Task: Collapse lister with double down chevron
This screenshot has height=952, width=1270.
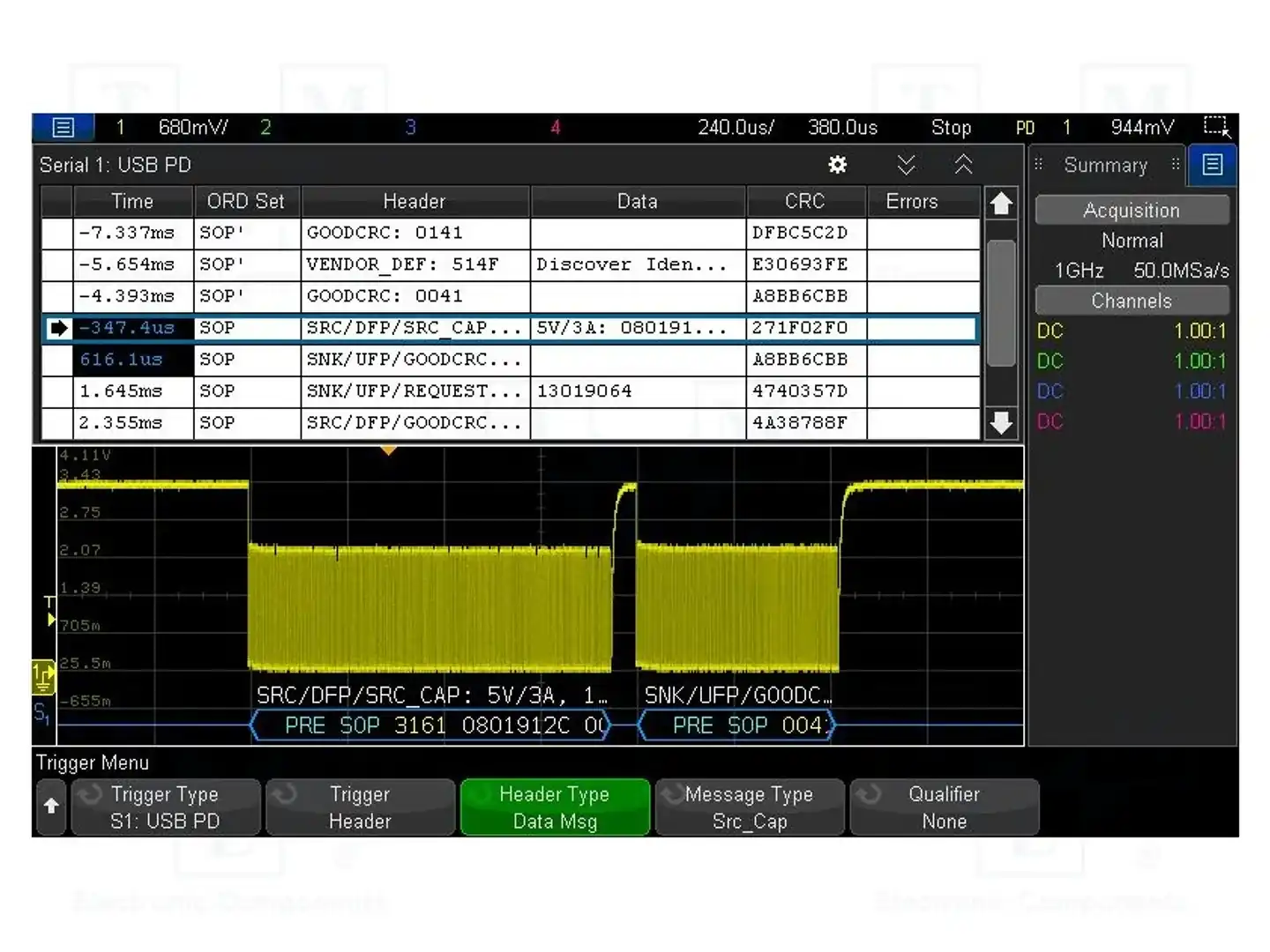Action: [906, 165]
